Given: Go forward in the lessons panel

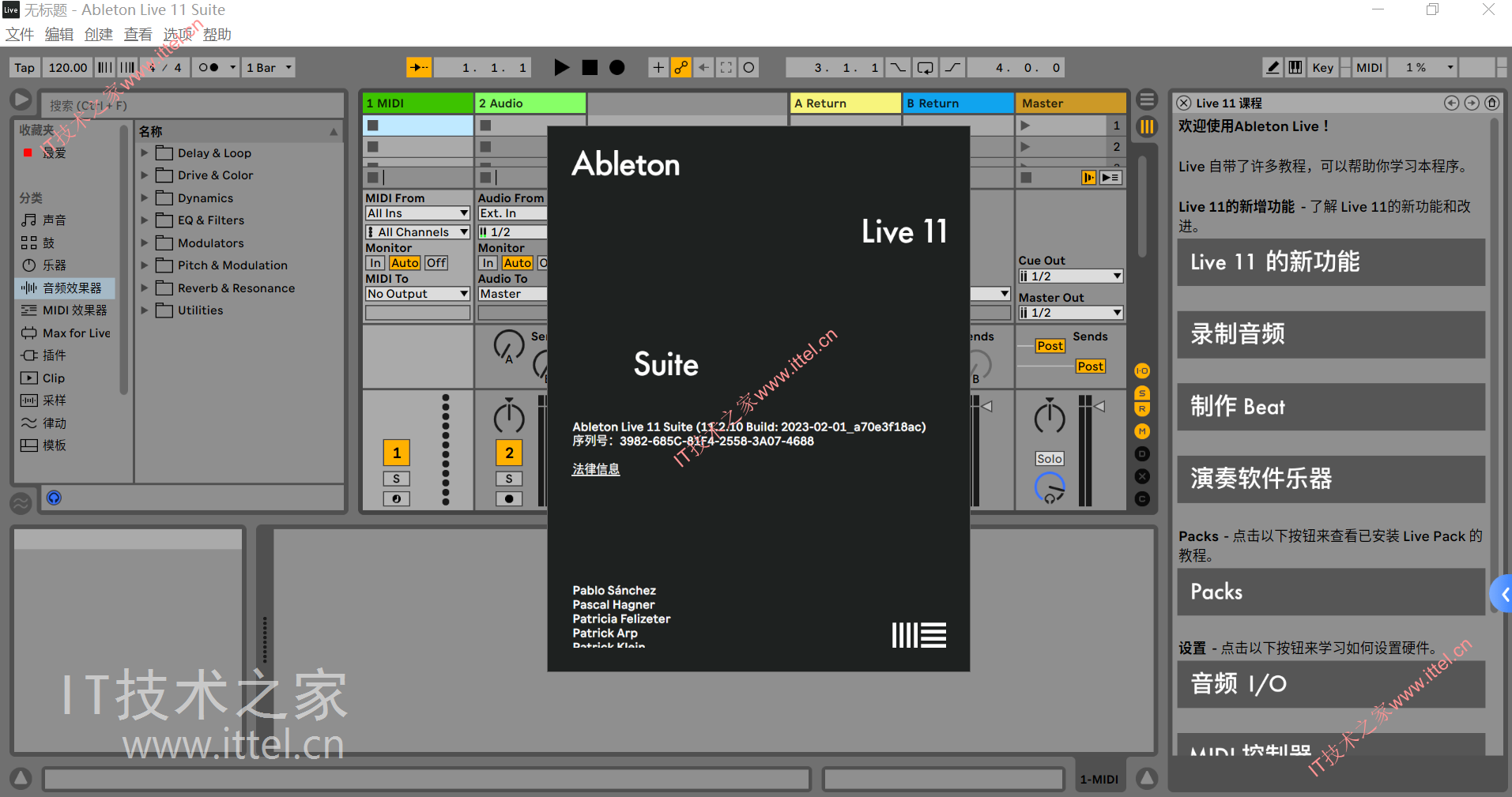Looking at the screenshot, I should click(1472, 103).
